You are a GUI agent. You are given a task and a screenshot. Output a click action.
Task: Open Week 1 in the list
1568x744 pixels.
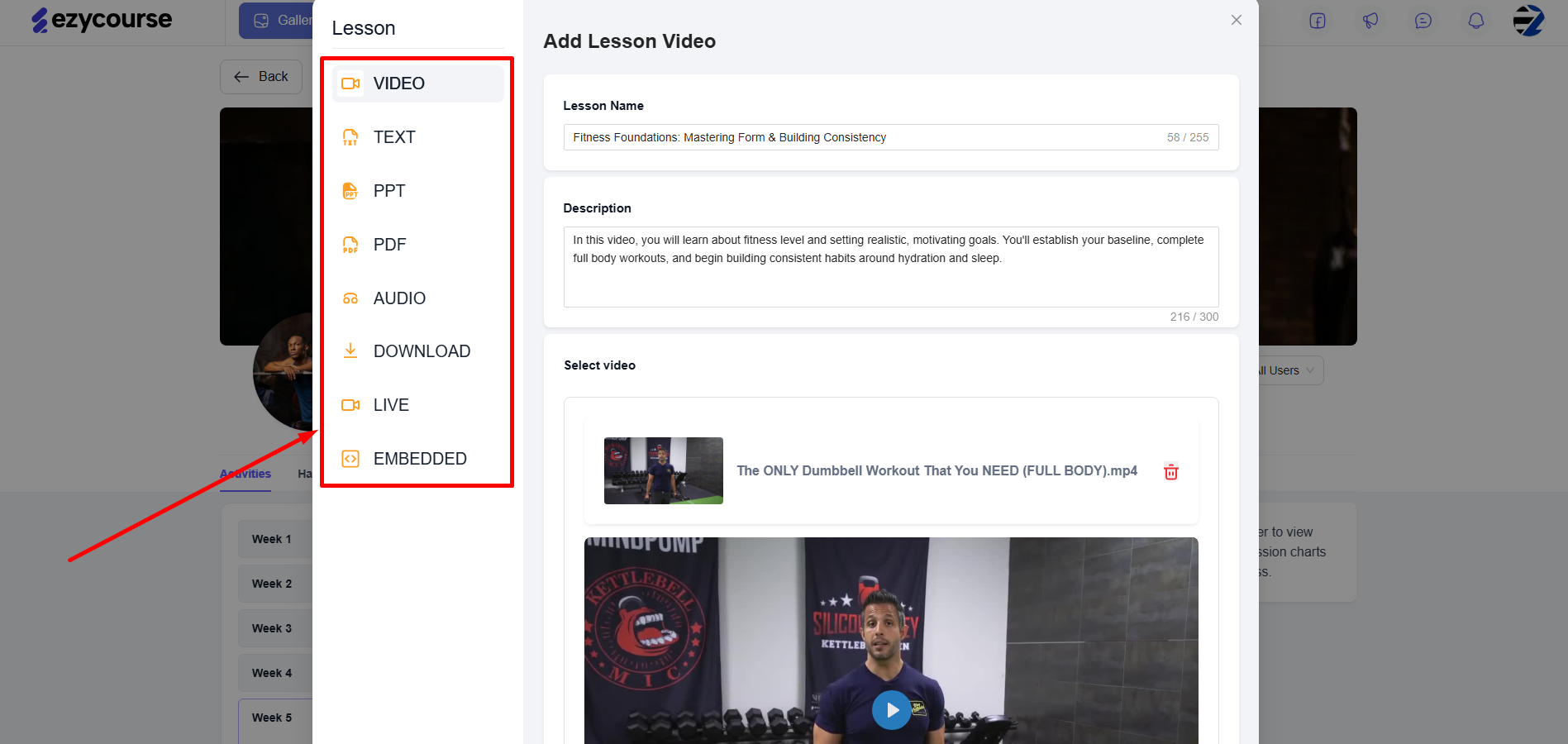[x=275, y=539]
